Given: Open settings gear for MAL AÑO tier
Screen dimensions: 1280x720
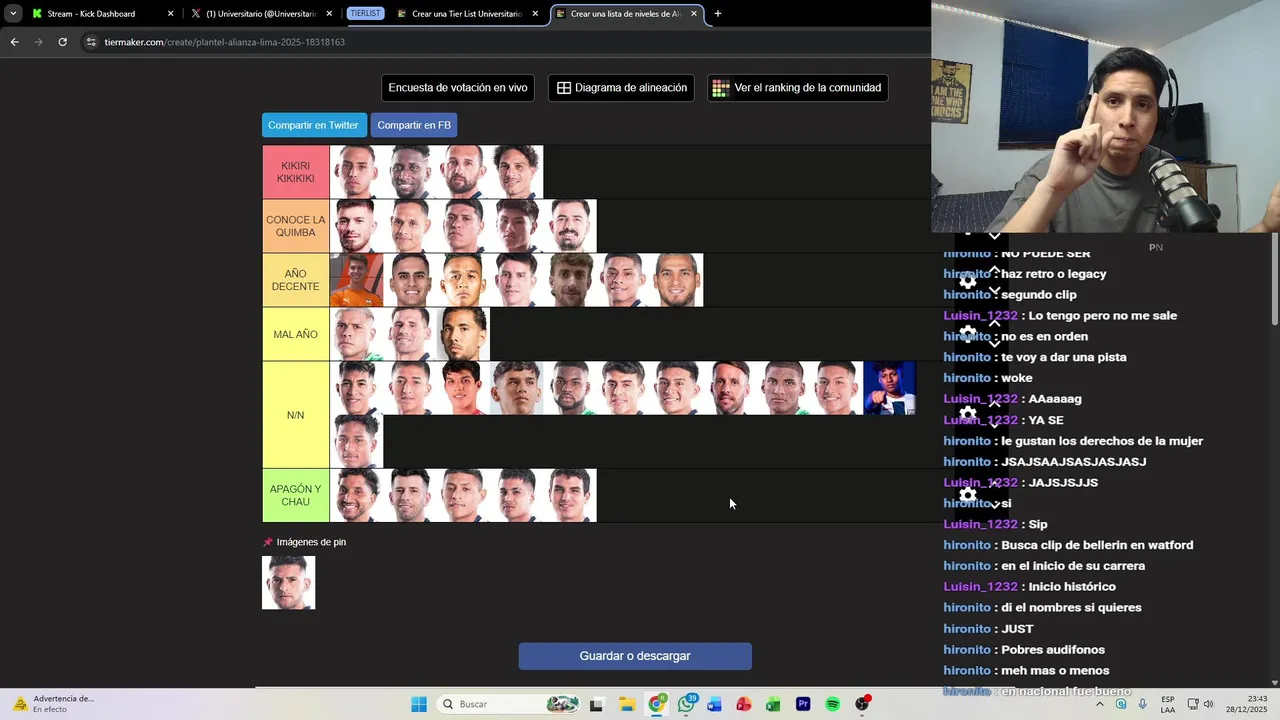Looking at the screenshot, I should 968,332.
